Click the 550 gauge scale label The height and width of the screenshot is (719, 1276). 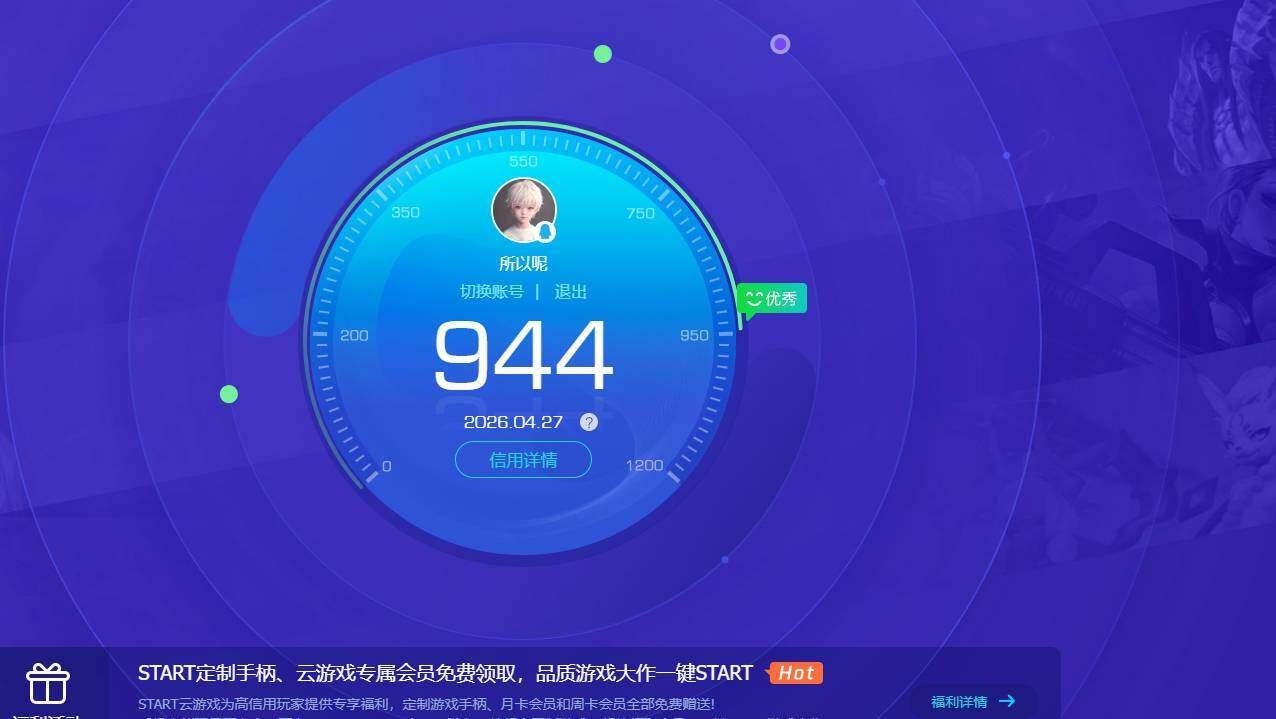(x=523, y=161)
